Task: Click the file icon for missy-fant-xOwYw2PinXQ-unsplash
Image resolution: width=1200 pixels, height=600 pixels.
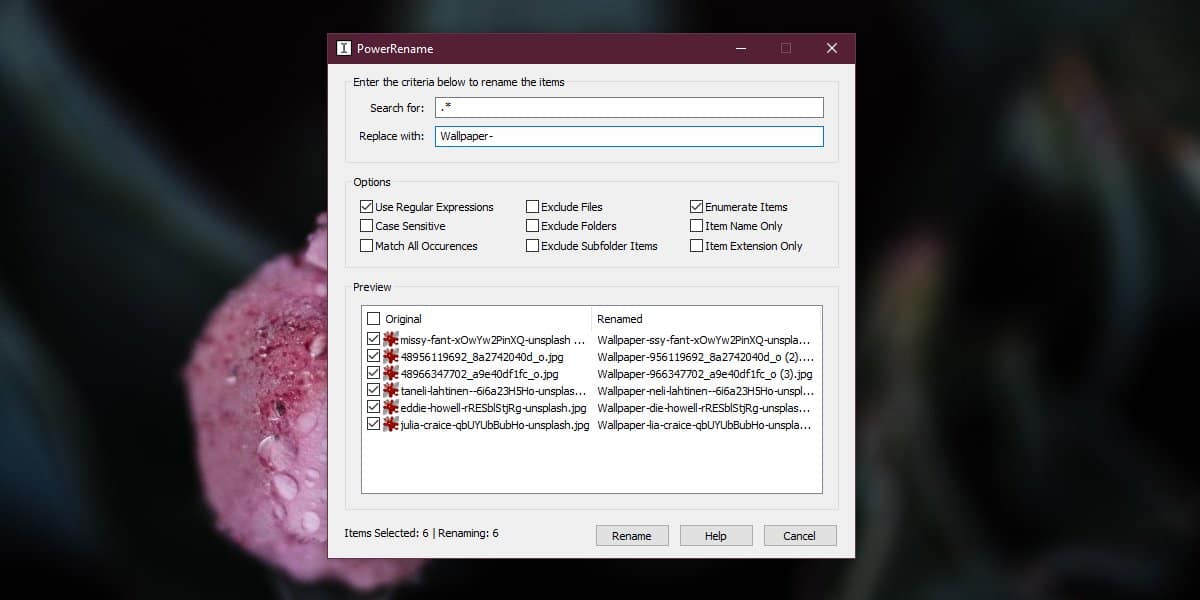Action: [391, 340]
